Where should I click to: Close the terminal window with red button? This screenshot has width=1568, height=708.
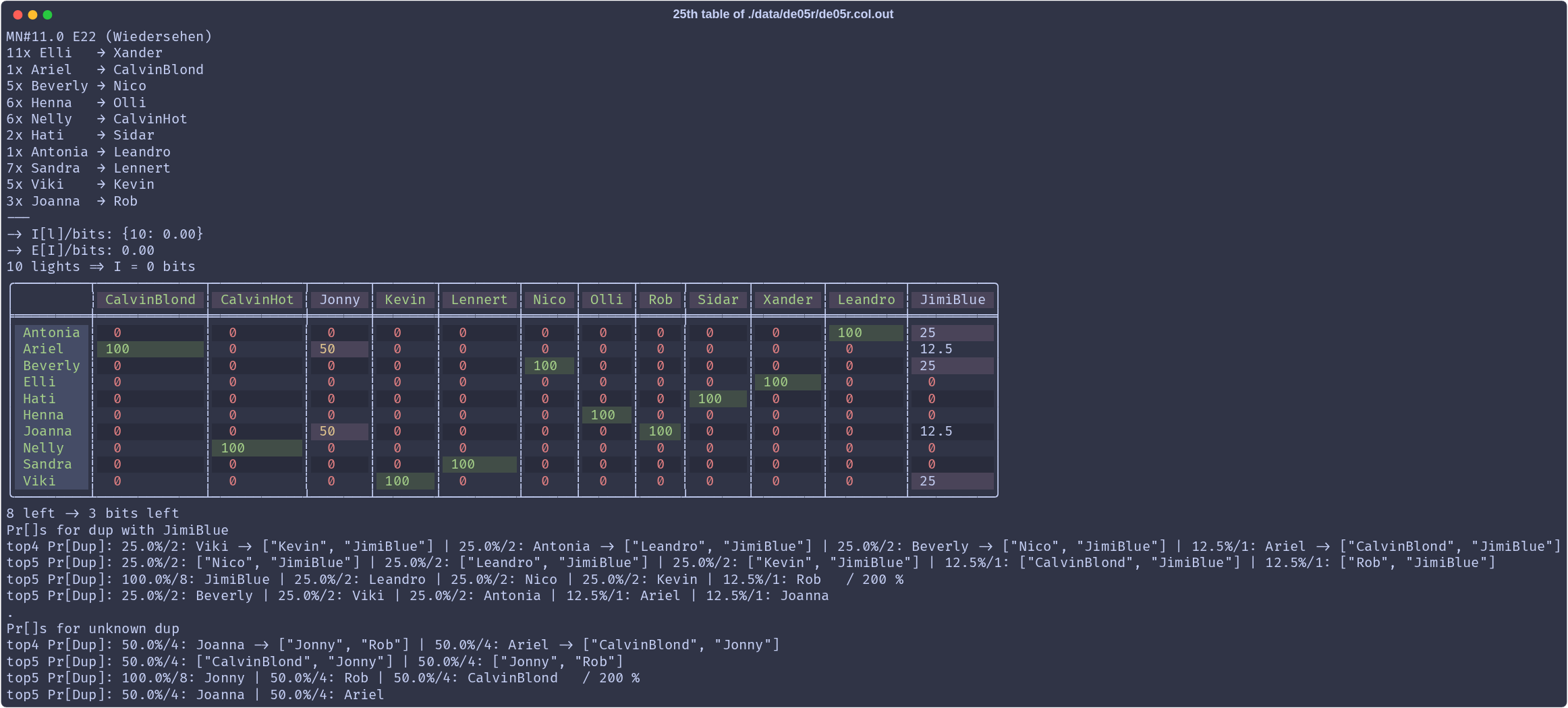pos(18,15)
